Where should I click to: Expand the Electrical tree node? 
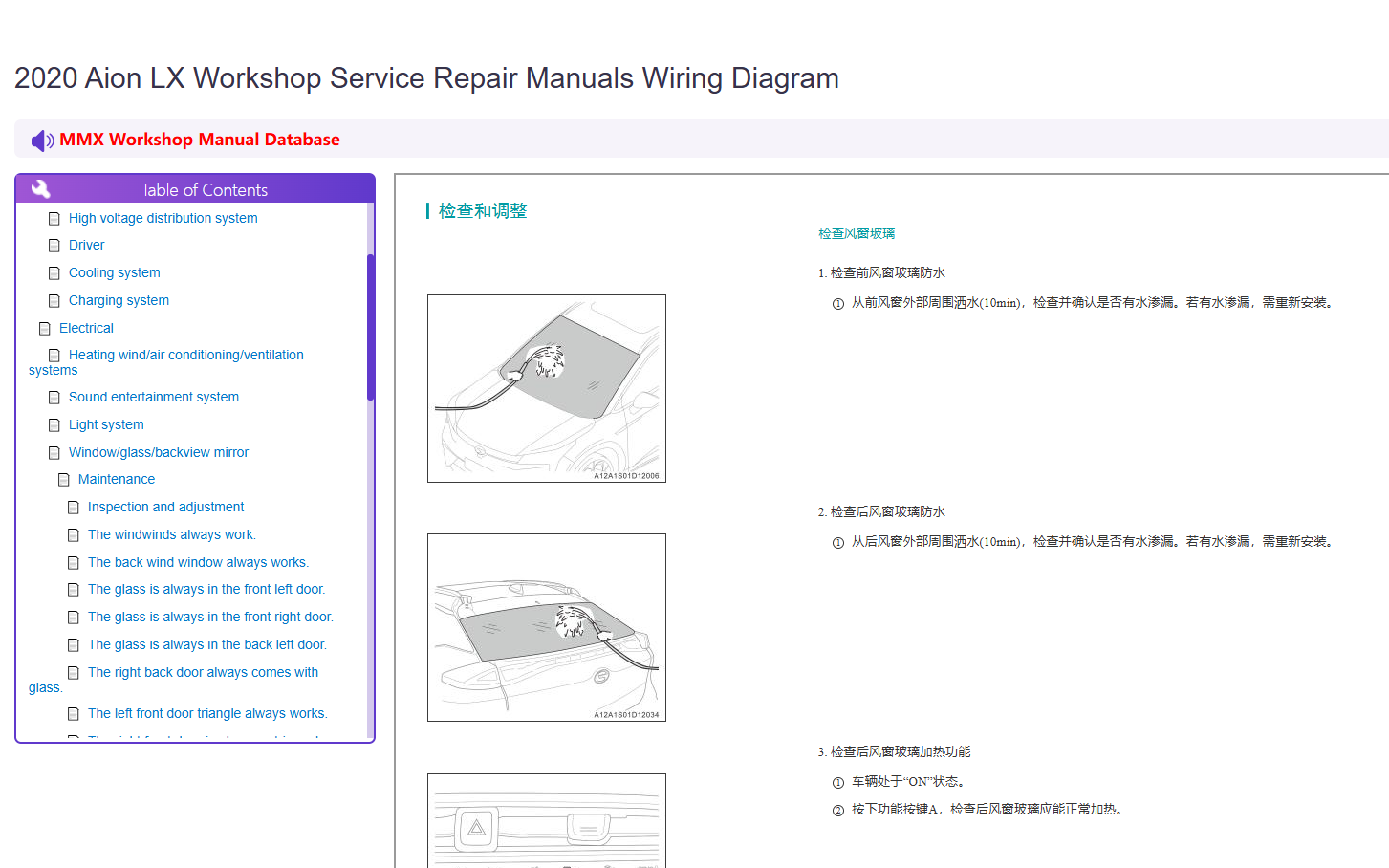(x=86, y=328)
